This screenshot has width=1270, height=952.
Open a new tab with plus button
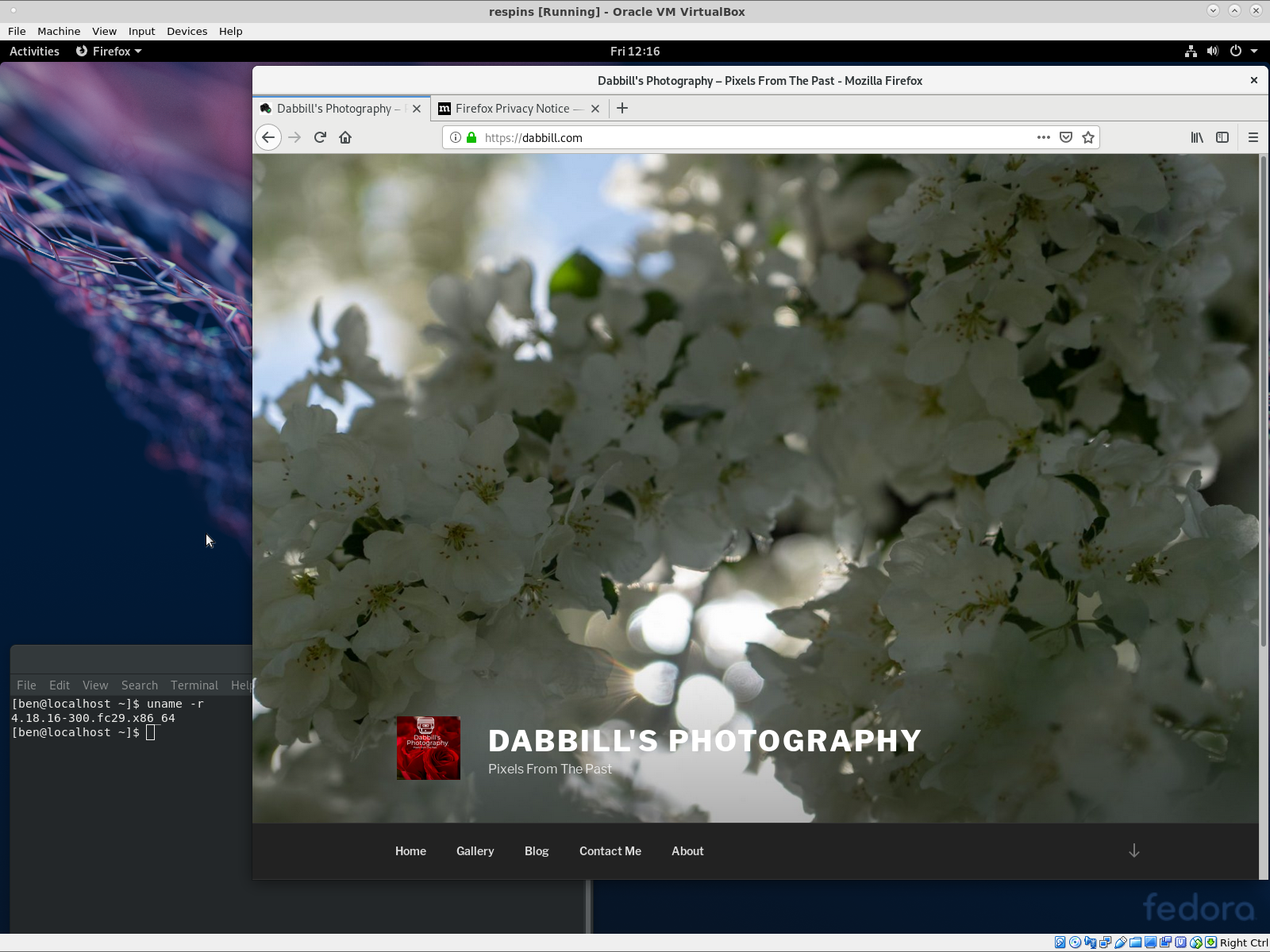(x=622, y=108)
